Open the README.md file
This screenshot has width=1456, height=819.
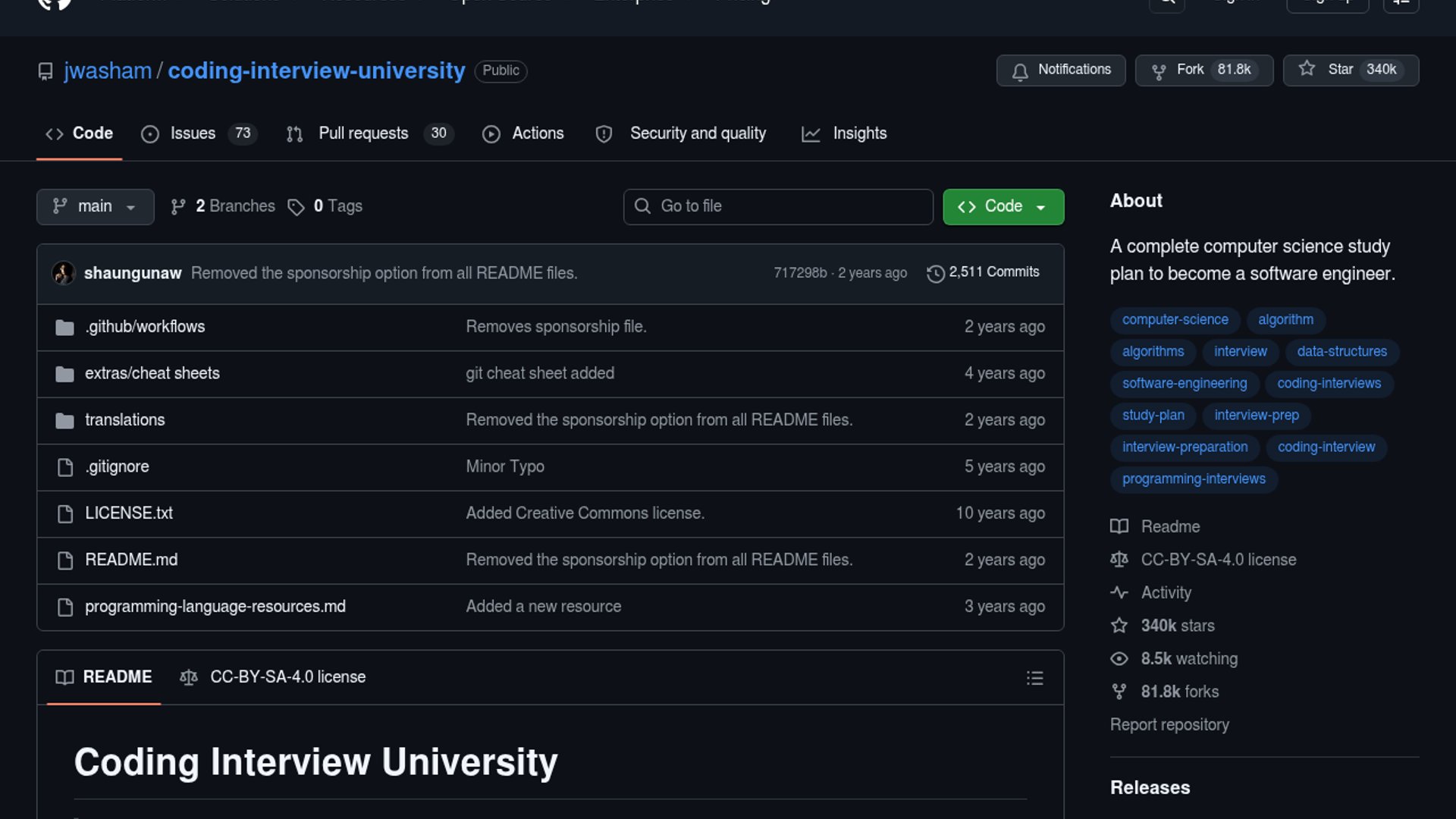pyautogui.click(x=131, y=560)
